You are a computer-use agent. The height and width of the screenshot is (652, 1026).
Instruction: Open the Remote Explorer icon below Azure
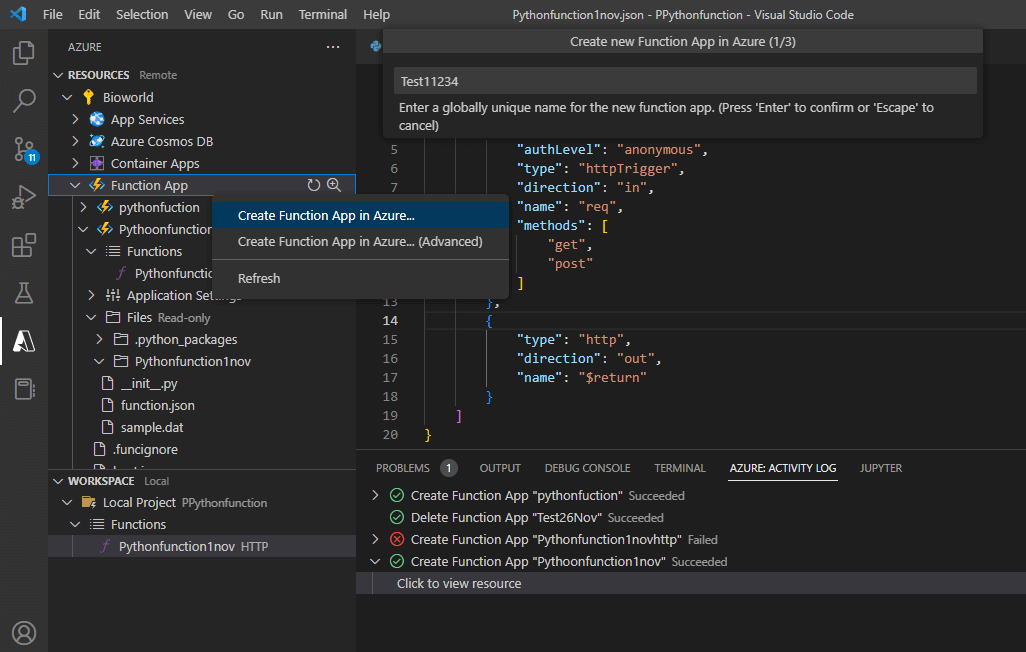coord(23,389)
